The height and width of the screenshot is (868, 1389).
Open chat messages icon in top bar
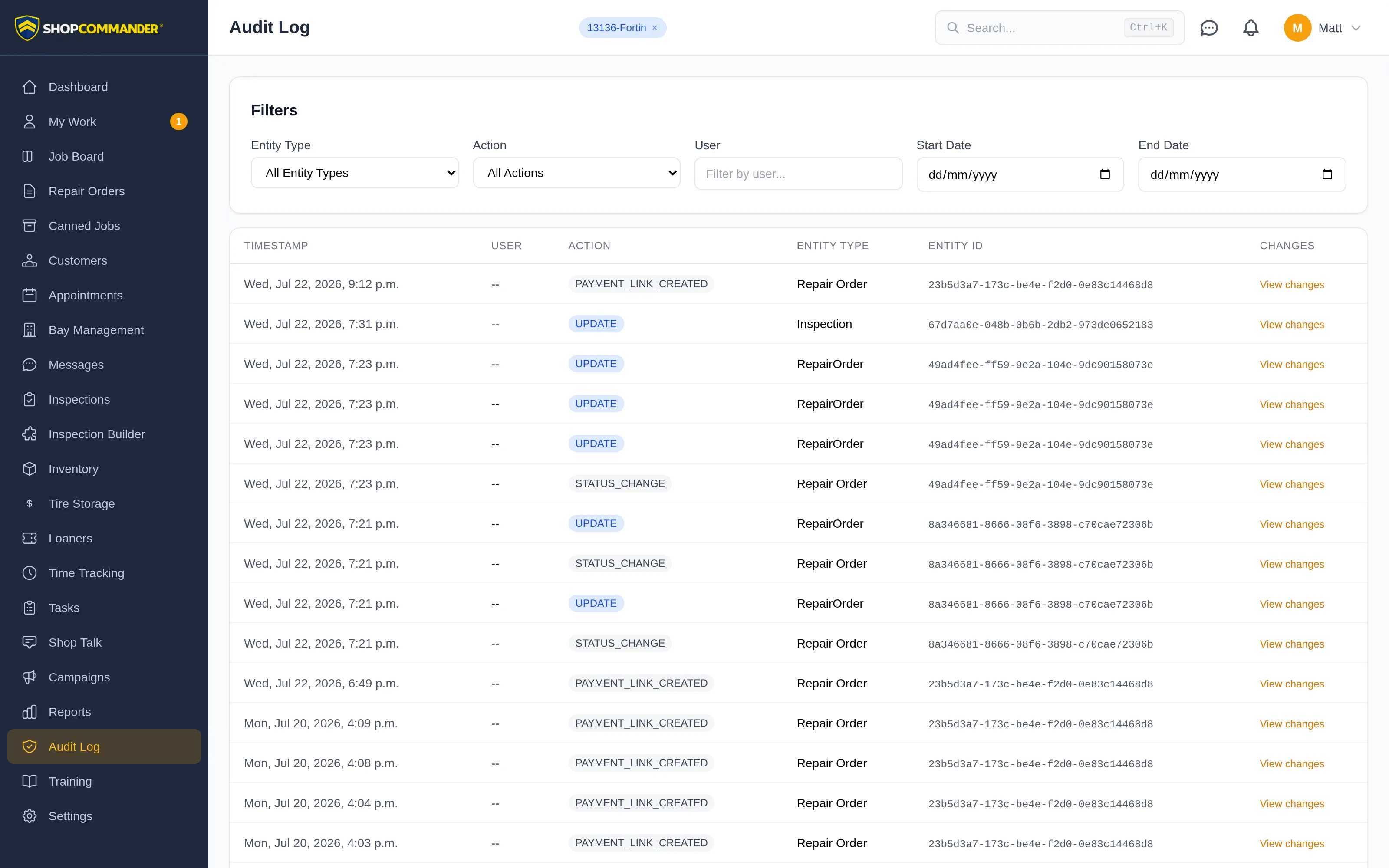[x=1209, y=27]
